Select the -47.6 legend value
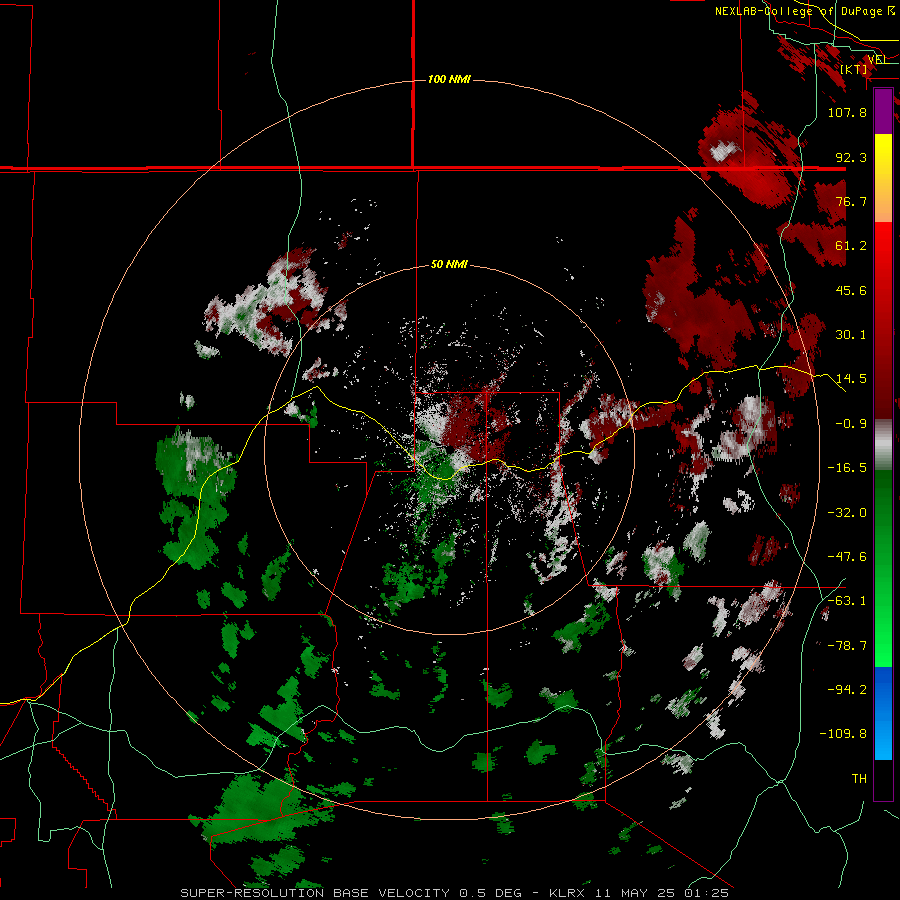 pos(847,557)
